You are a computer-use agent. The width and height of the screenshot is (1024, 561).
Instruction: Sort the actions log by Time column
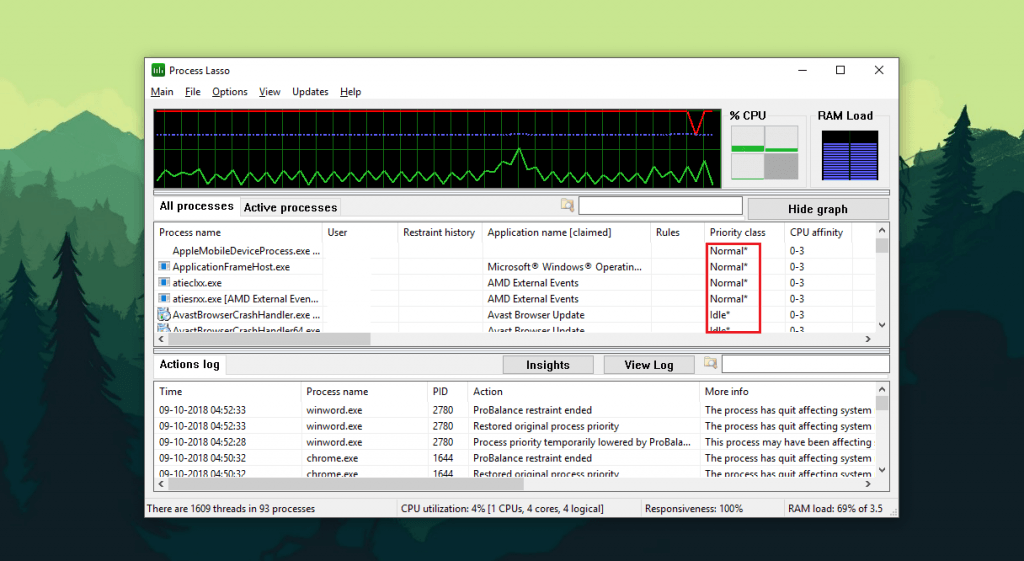[x=227, y=392]
